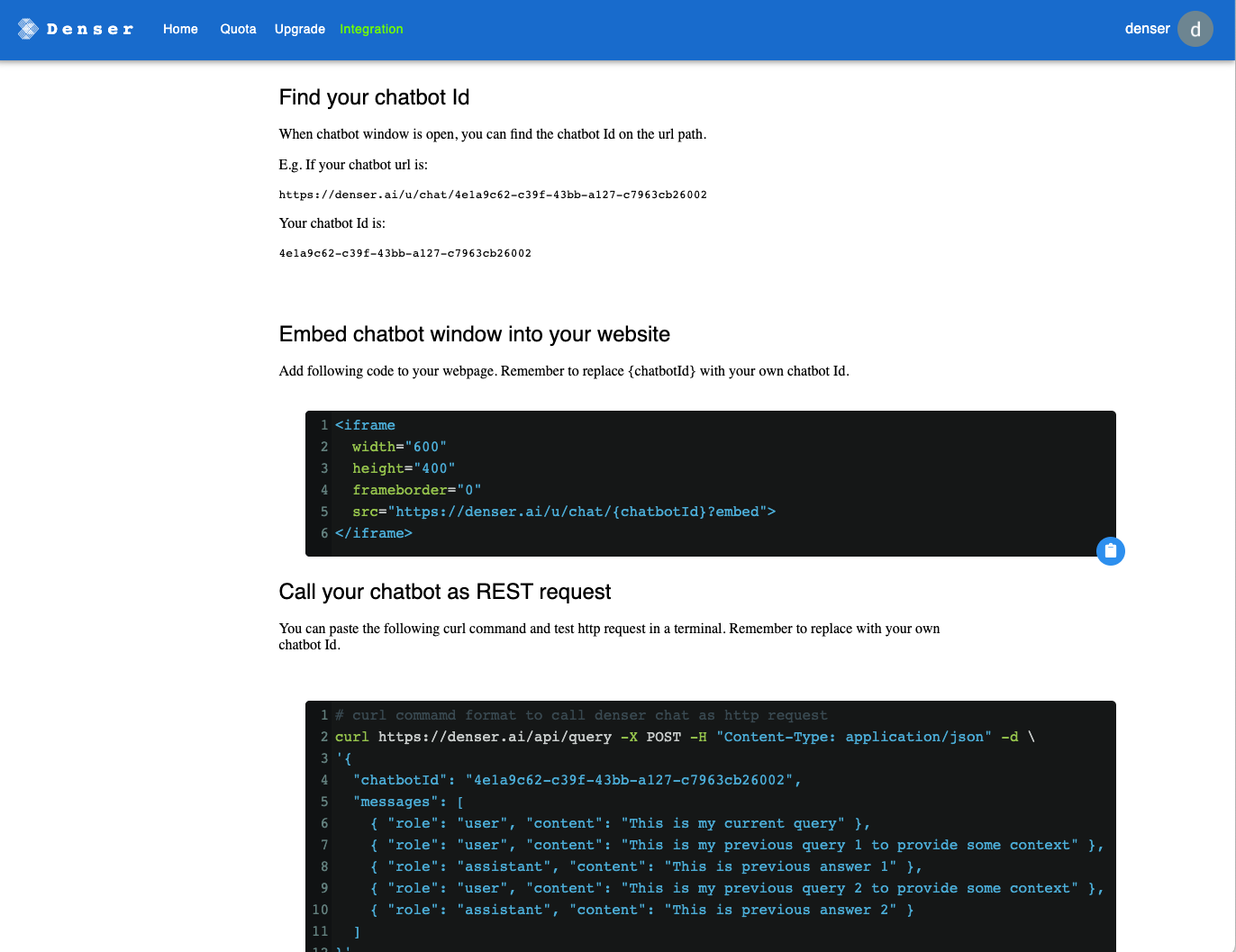Click the 'denser' username label
This screenshot has height=952, width=1236.
[1147, 29]
